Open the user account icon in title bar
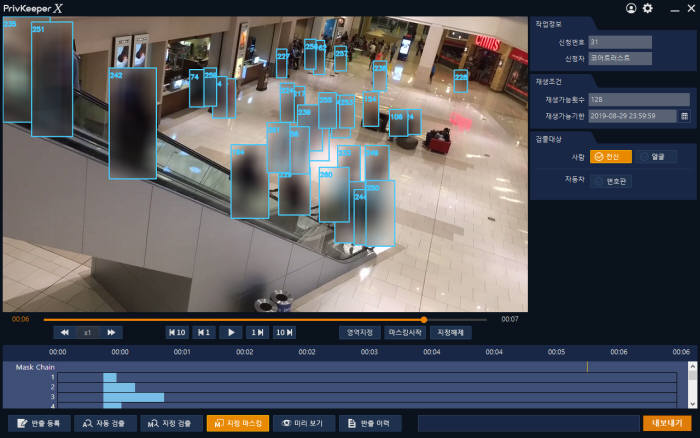The width and height of the screenshot is (700, 438). pyautogui.click(x=631, y=8)
